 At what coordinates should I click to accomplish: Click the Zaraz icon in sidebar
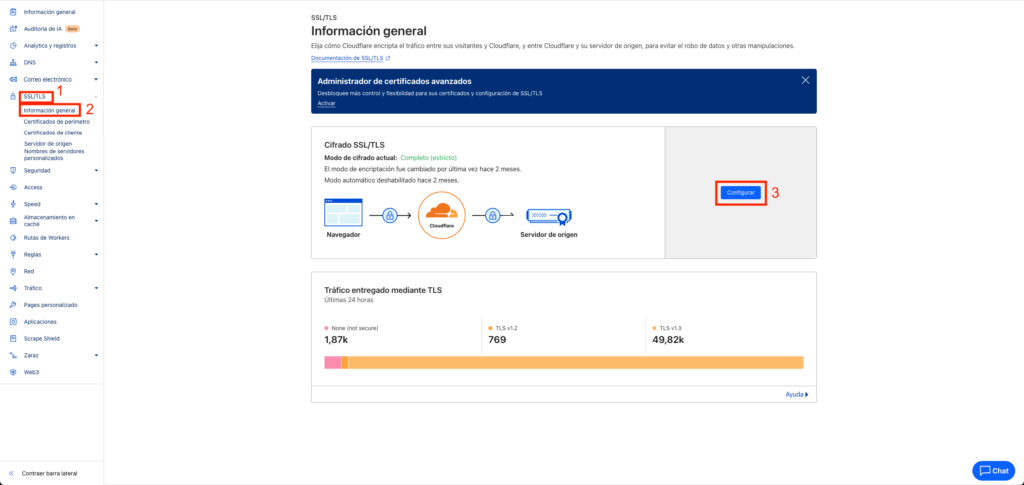[x=13, y=356]
